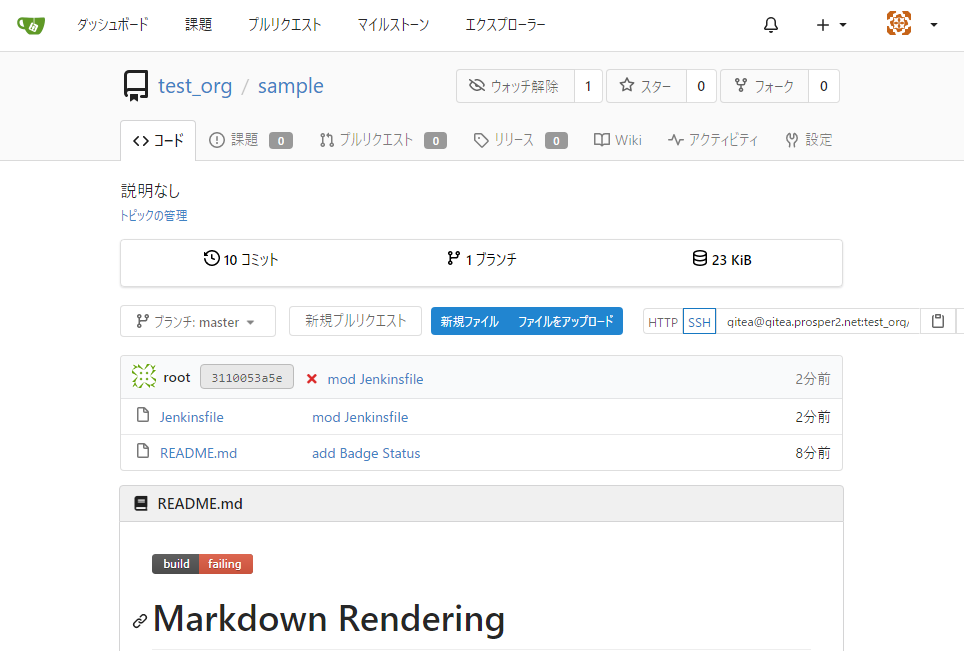The width and height of the screenshot is (964, 651).
Task: Open the ダッシュボード menu item
Action: point(113,25)
